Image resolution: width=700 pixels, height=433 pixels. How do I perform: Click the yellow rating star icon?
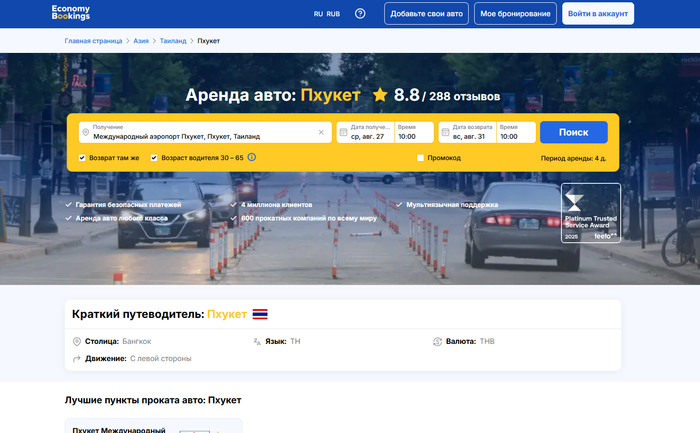pos(380,95)
